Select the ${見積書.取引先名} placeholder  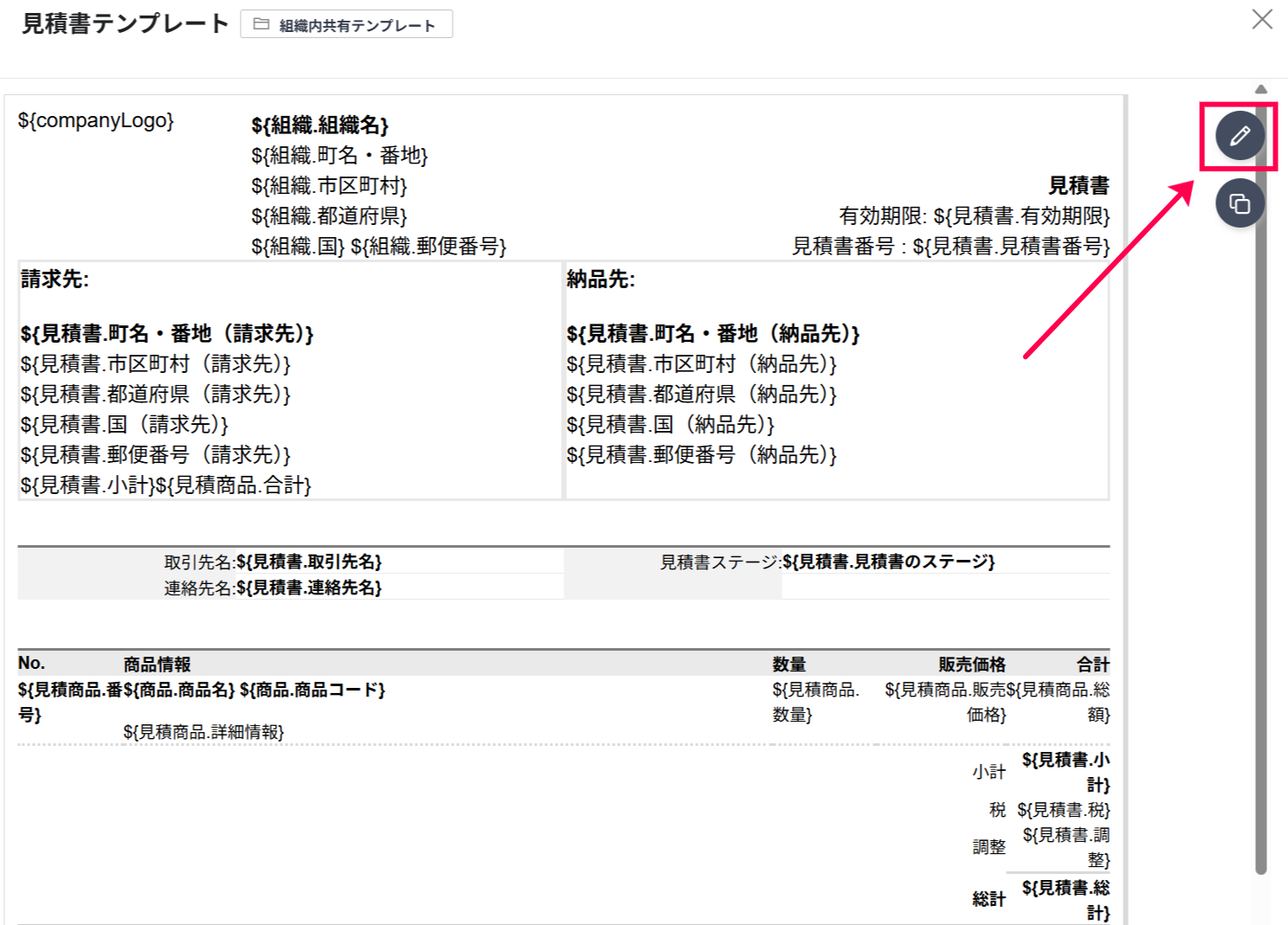(x=308, y=562)
